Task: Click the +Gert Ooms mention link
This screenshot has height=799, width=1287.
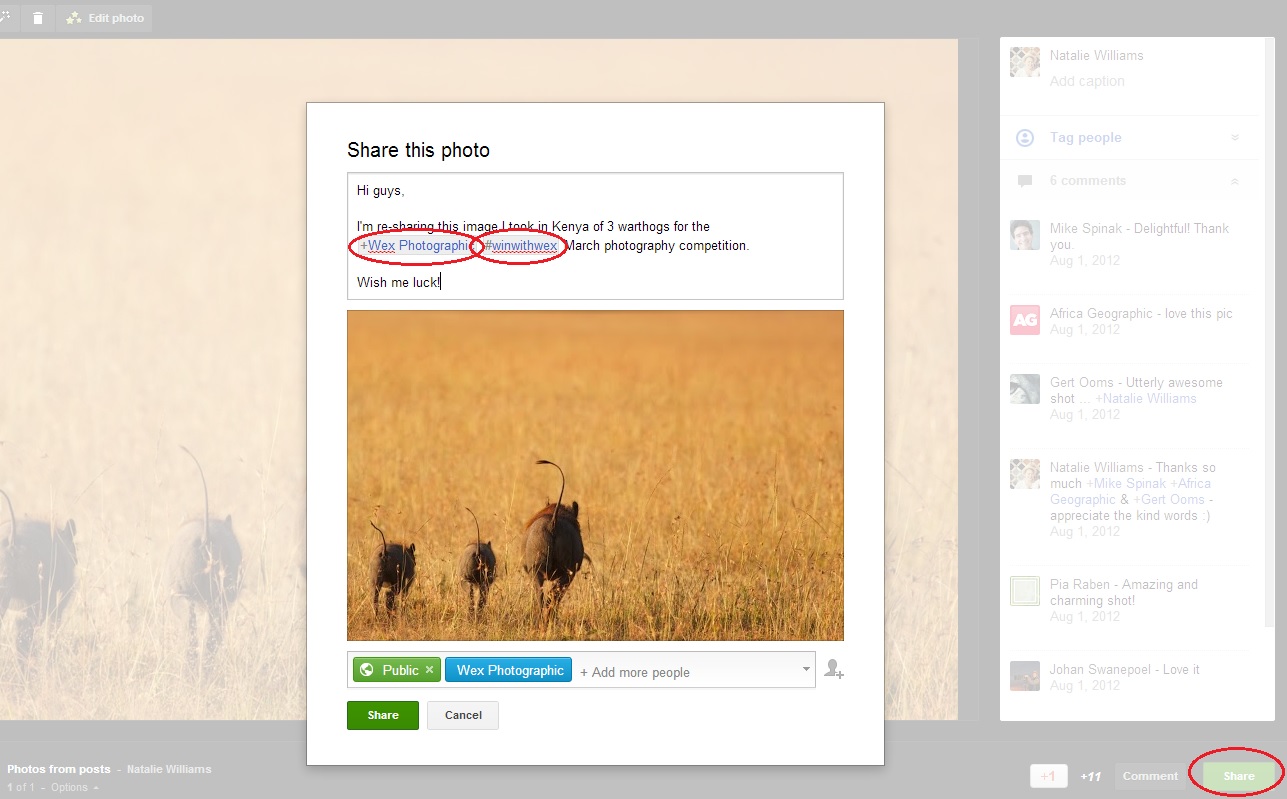Action: coord(1169,499)
